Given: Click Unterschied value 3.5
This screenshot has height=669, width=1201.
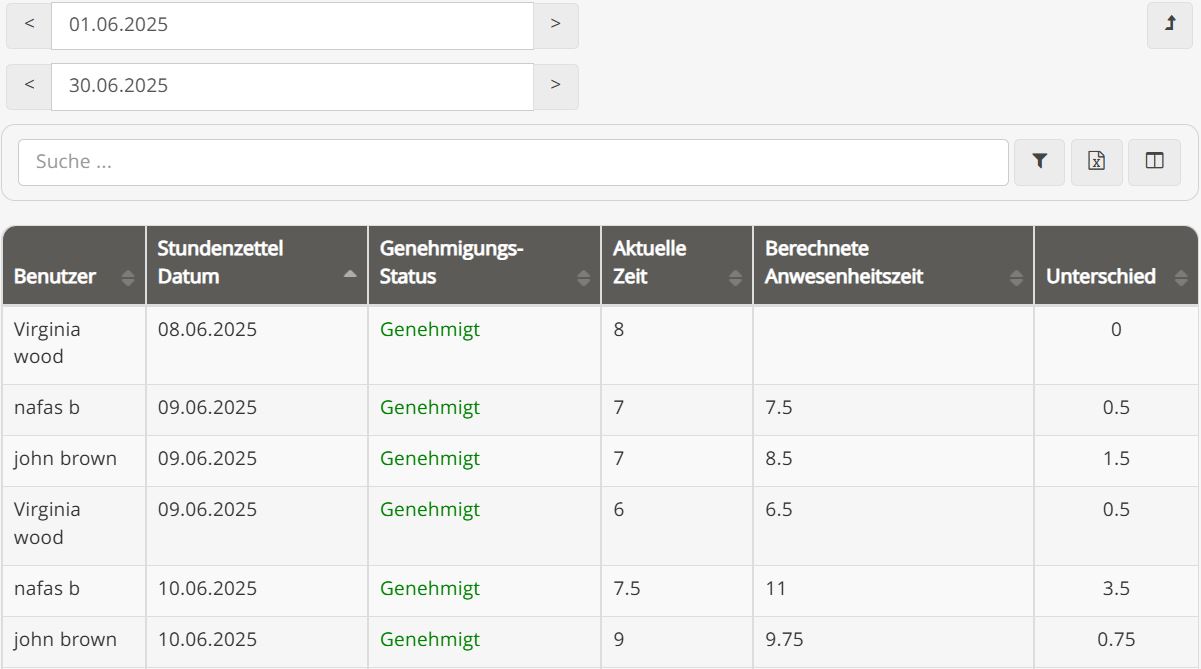Looking at the screenshot, I should (1116, 588).
